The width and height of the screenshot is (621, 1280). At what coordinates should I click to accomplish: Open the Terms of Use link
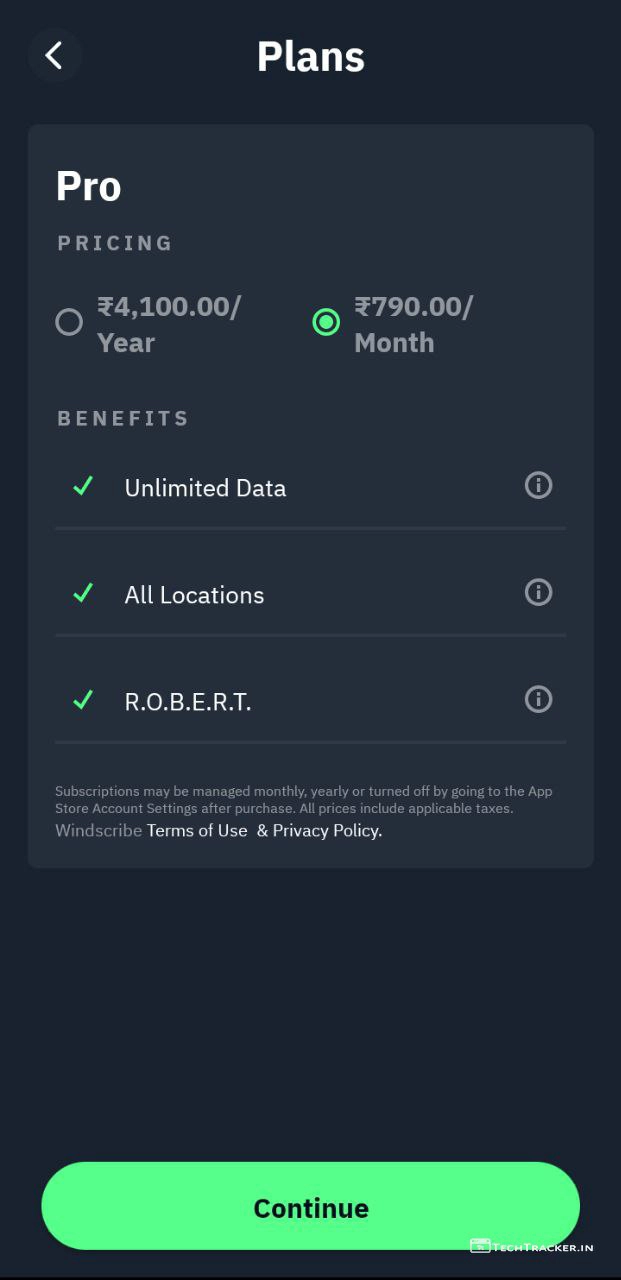click(197, 831)
